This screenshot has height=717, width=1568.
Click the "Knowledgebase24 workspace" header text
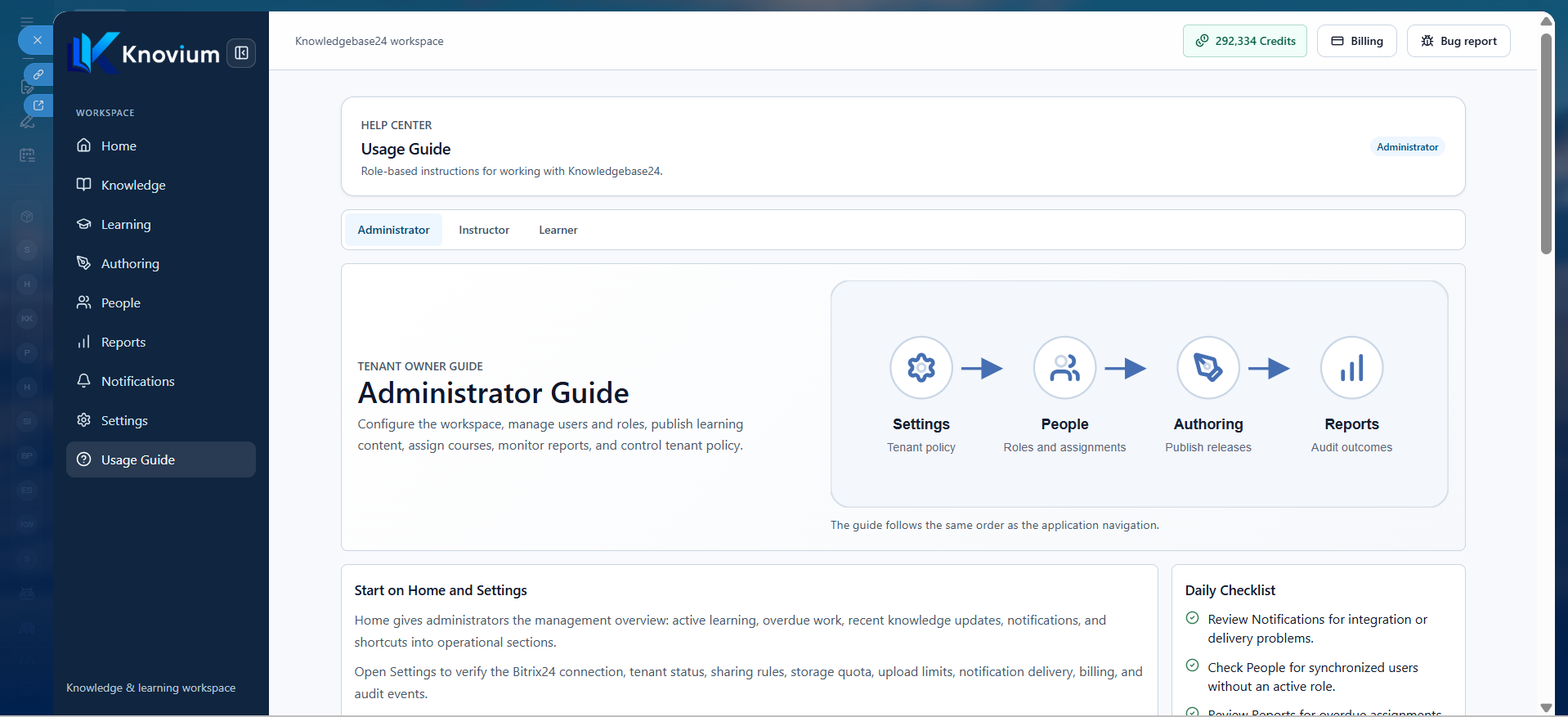click(370, 41)
